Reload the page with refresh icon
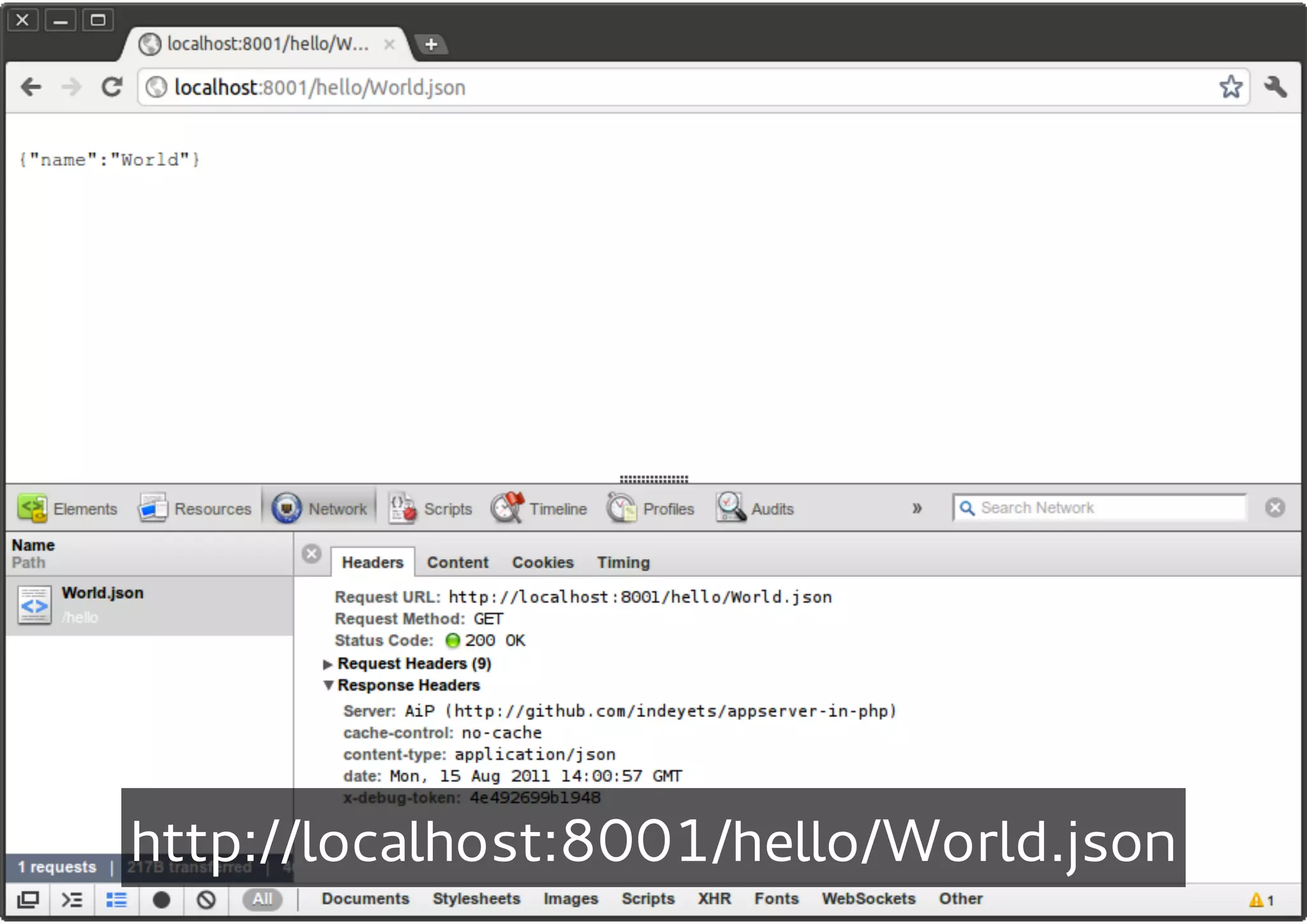The width and height of the screenshot is (1307, 924). 112,87
